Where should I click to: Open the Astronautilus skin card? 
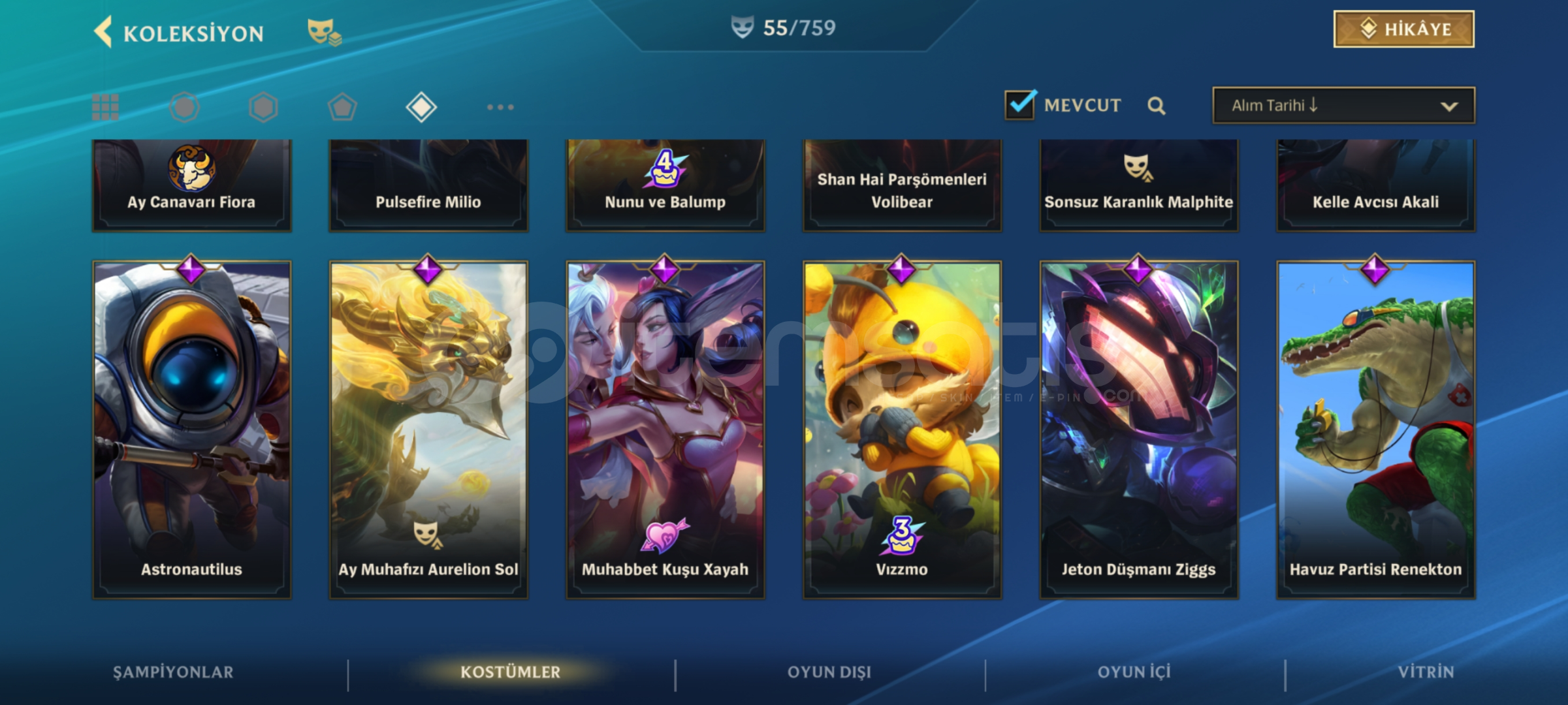[191, 430]
